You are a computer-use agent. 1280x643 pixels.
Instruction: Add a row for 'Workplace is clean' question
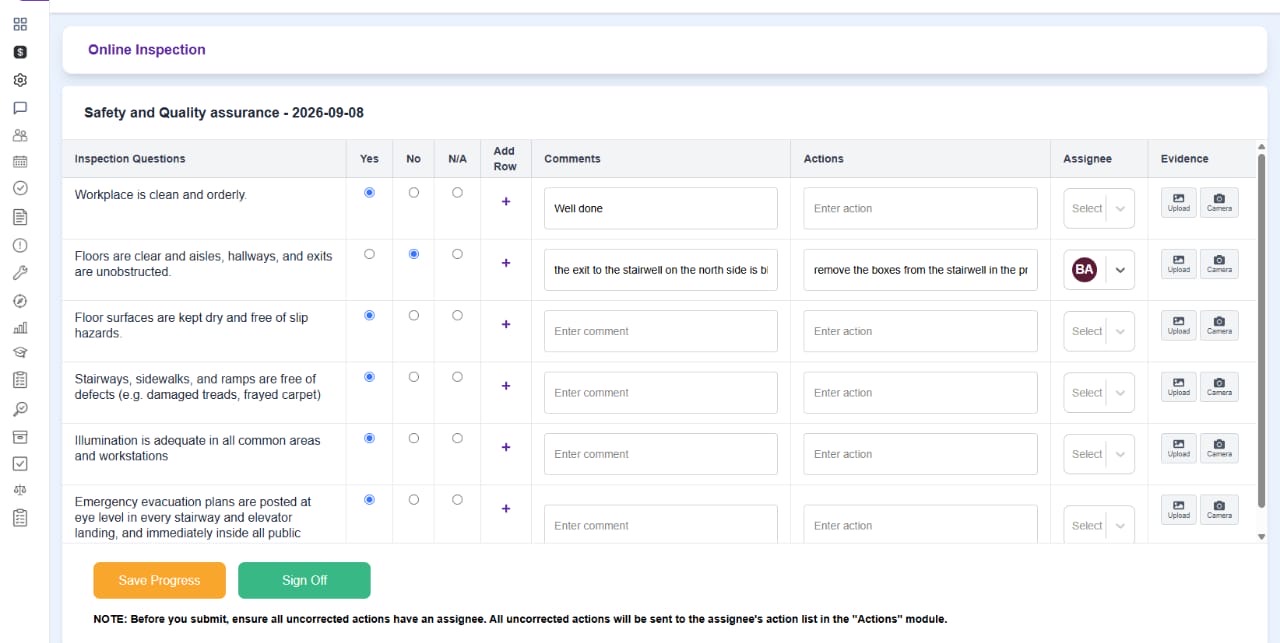(506, 202)
